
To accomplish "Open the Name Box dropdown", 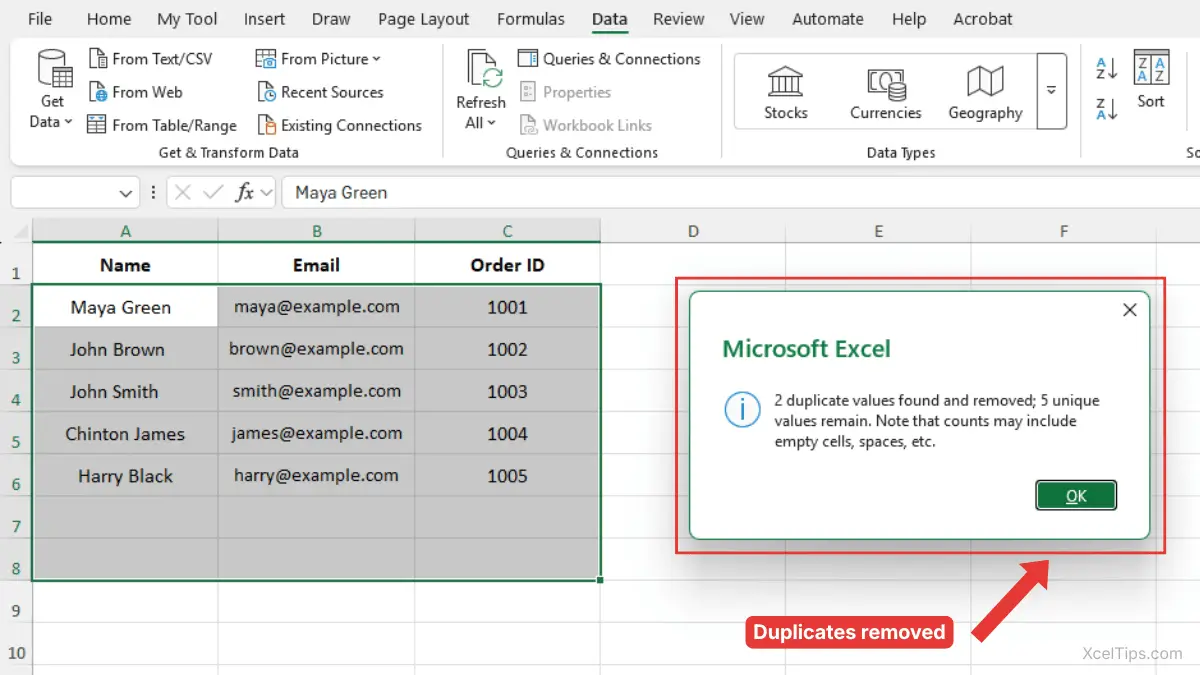I will click(126, 193).
